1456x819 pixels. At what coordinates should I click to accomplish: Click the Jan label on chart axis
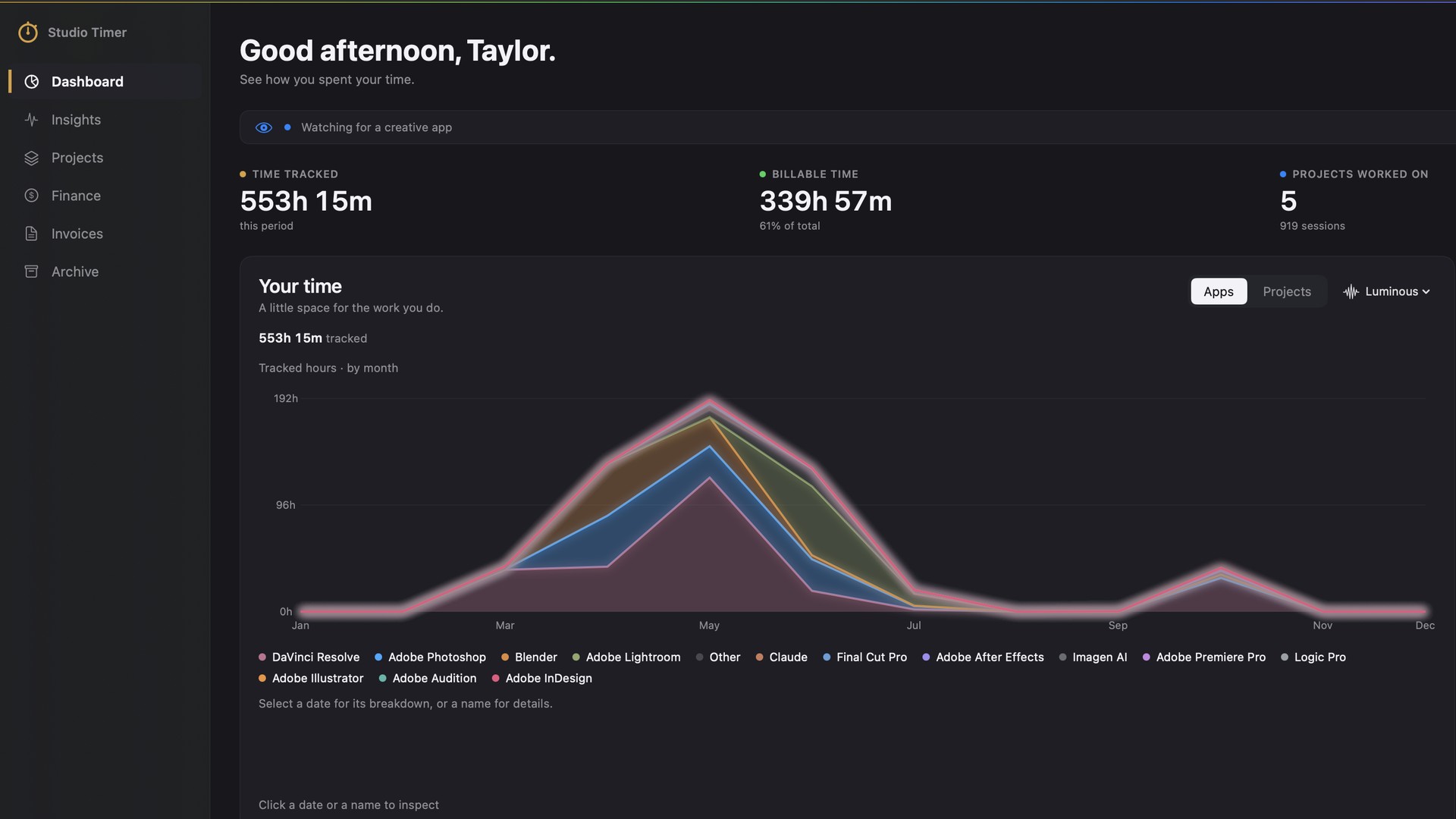[300, 626]
